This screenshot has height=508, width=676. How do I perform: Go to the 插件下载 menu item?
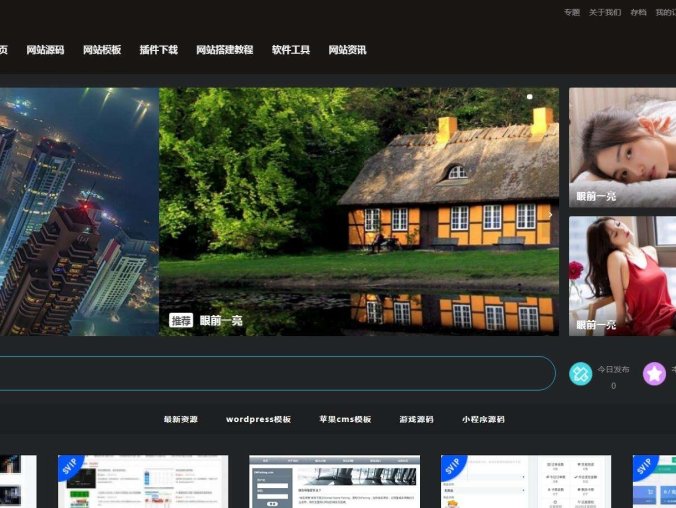(x=159, y=50)
